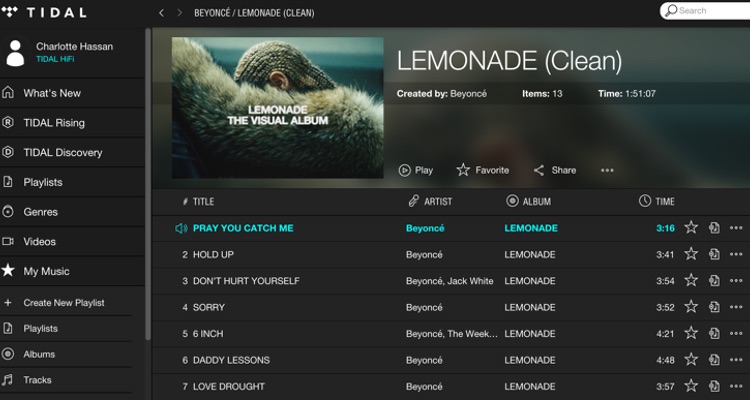Click the user avatar icon
The height and width of the screenshot is (400, 750).
(x=15, y=53)
